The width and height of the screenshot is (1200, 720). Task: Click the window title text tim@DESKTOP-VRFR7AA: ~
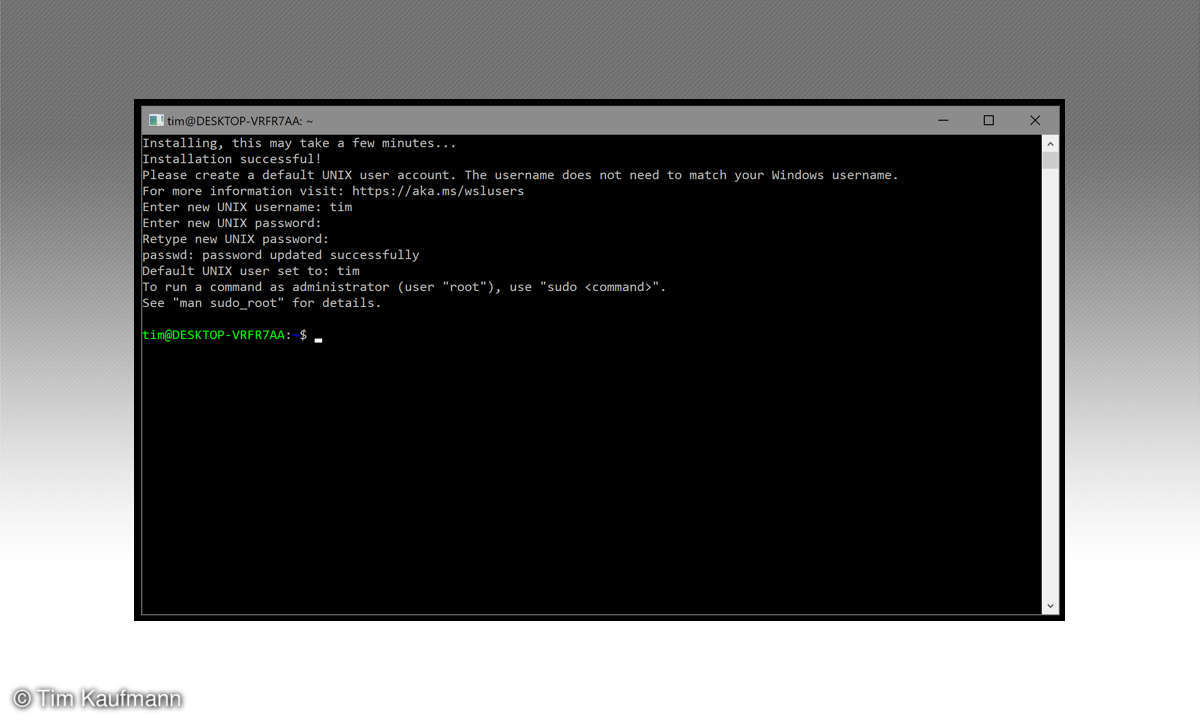tap(240, 120)
